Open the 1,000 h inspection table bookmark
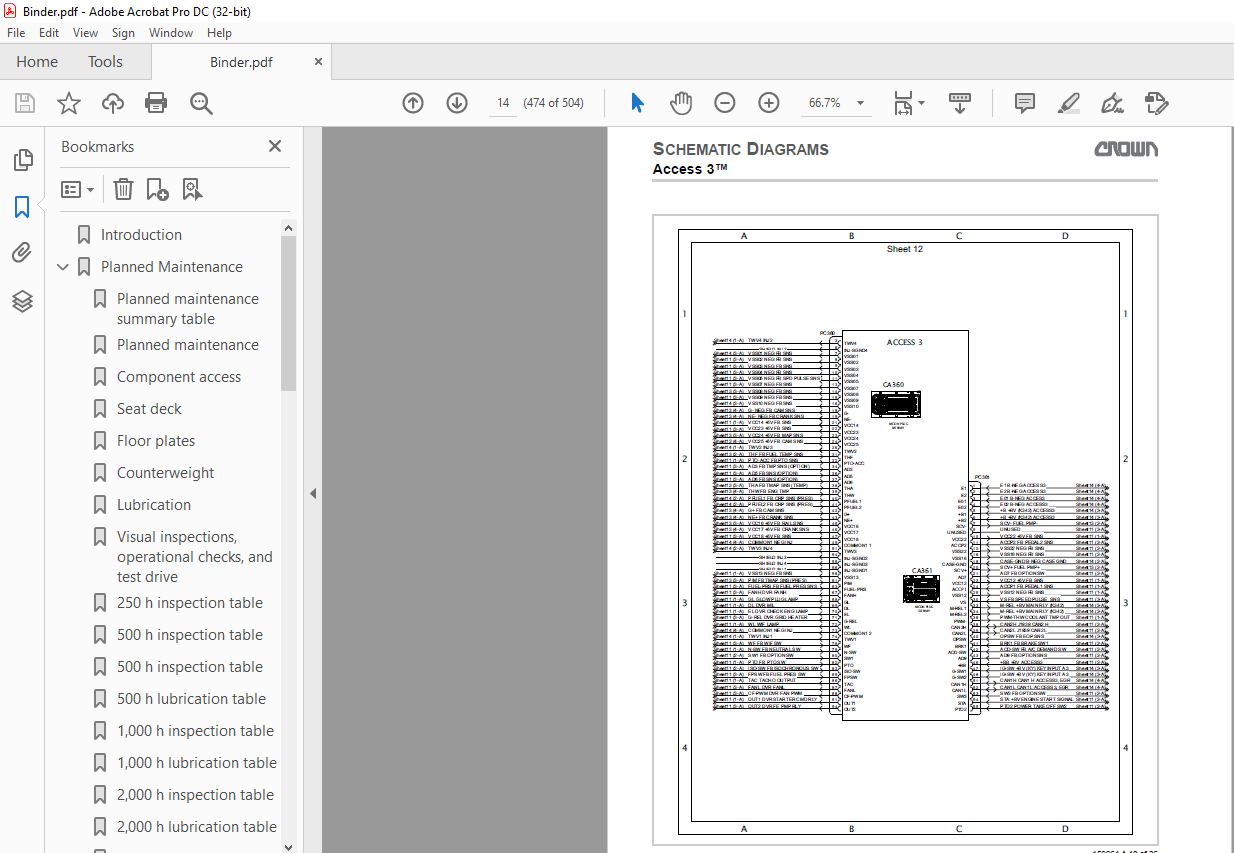 tap(195, 731)
